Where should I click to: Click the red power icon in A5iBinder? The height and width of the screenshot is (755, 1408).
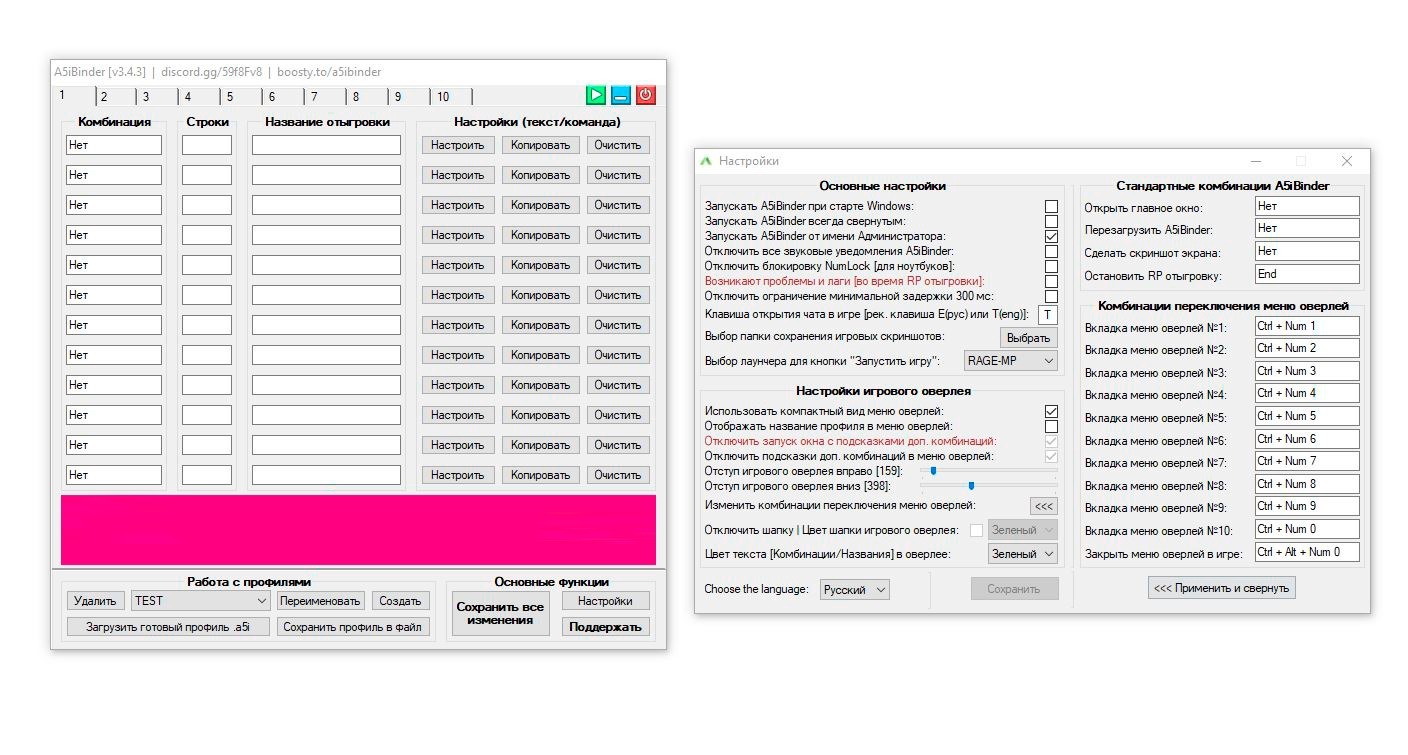(646, 95)
